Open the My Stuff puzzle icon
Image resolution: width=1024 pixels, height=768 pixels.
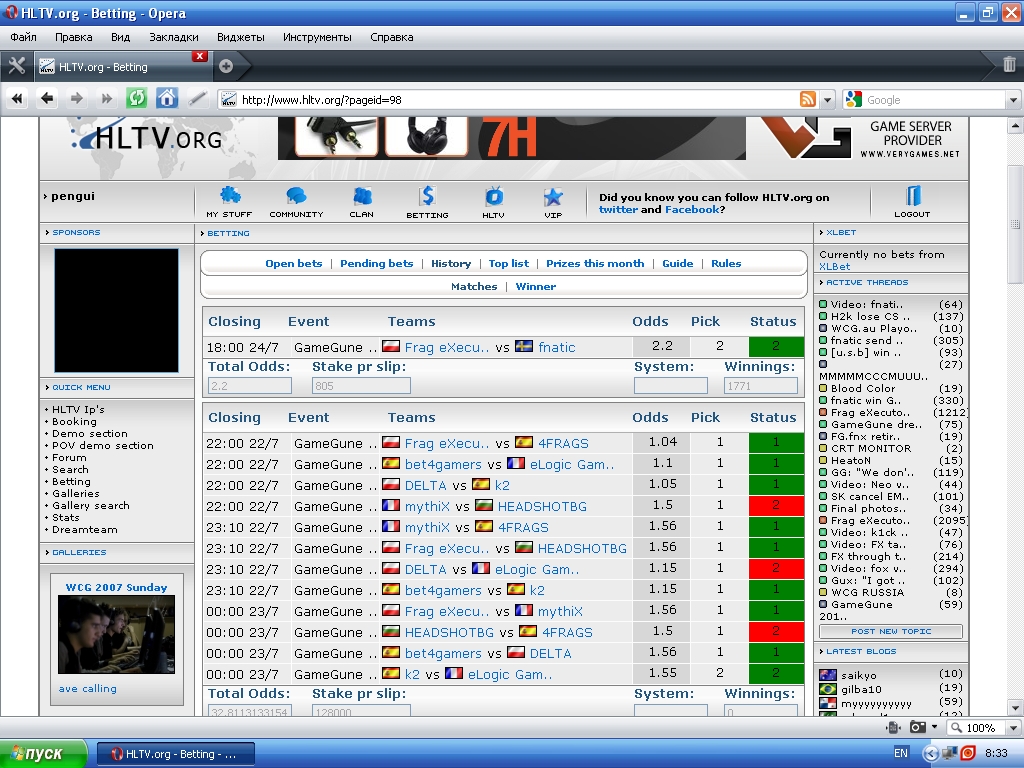coord(229,196)
